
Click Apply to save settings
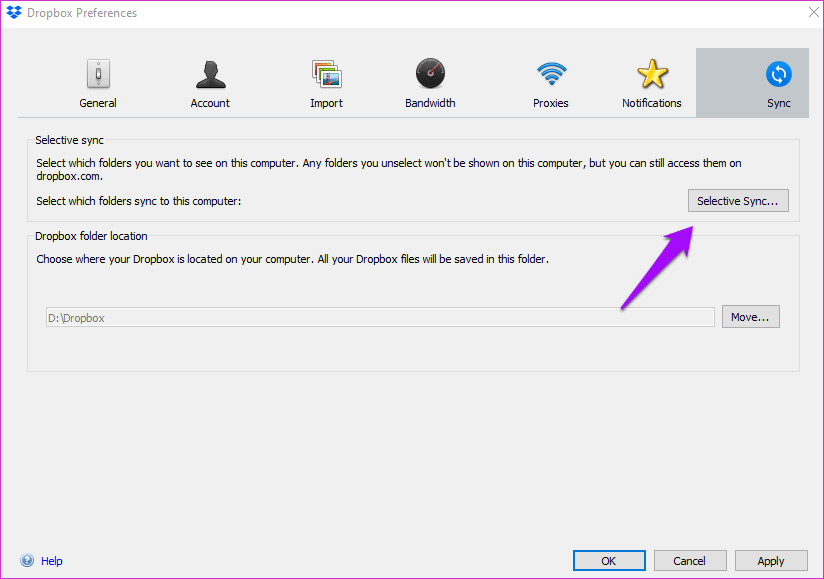click(770, 561)
